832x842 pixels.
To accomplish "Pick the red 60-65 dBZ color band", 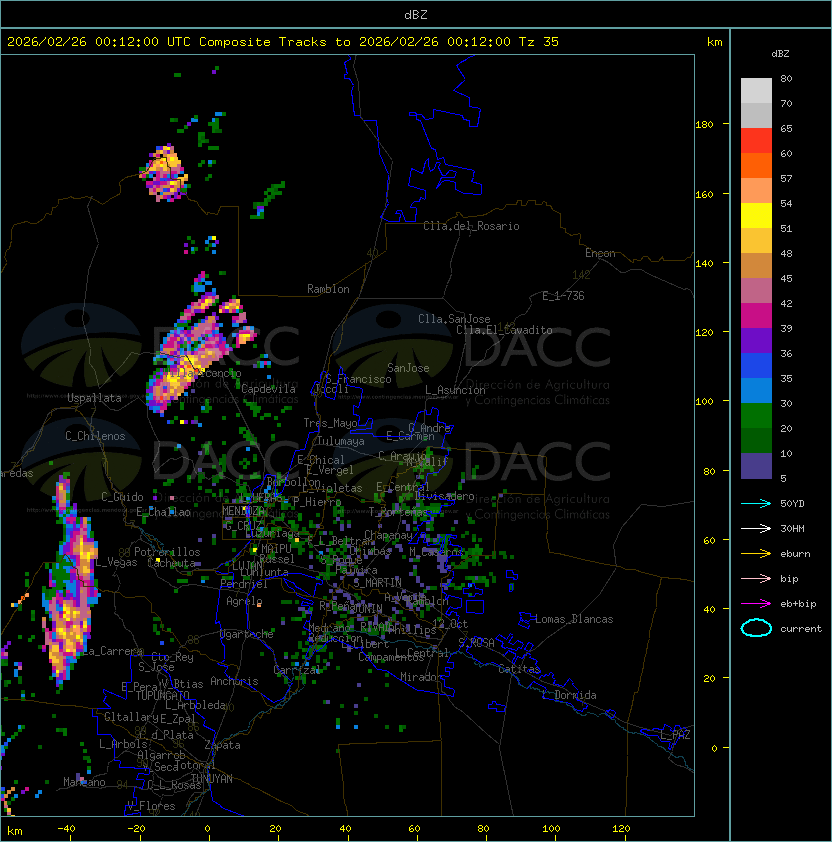I will [756, 141].
